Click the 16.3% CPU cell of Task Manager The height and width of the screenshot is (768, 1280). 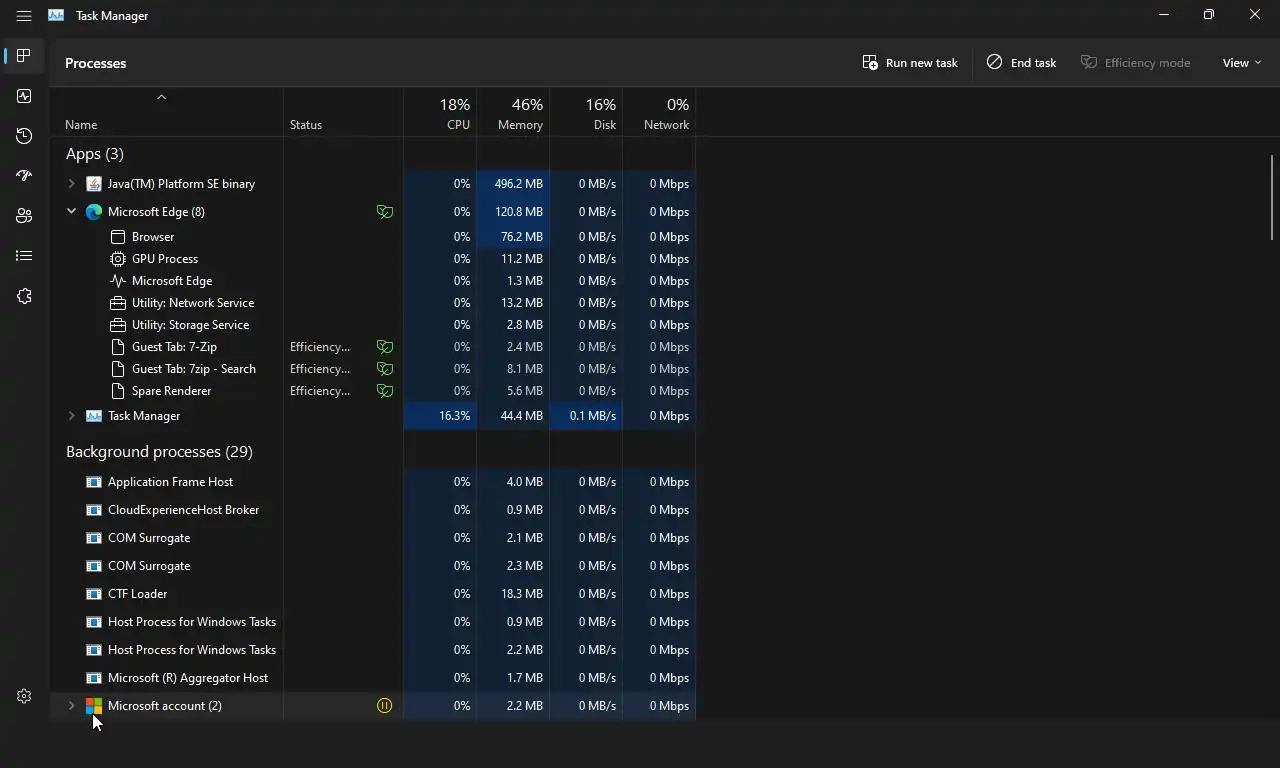click(440, 416)
